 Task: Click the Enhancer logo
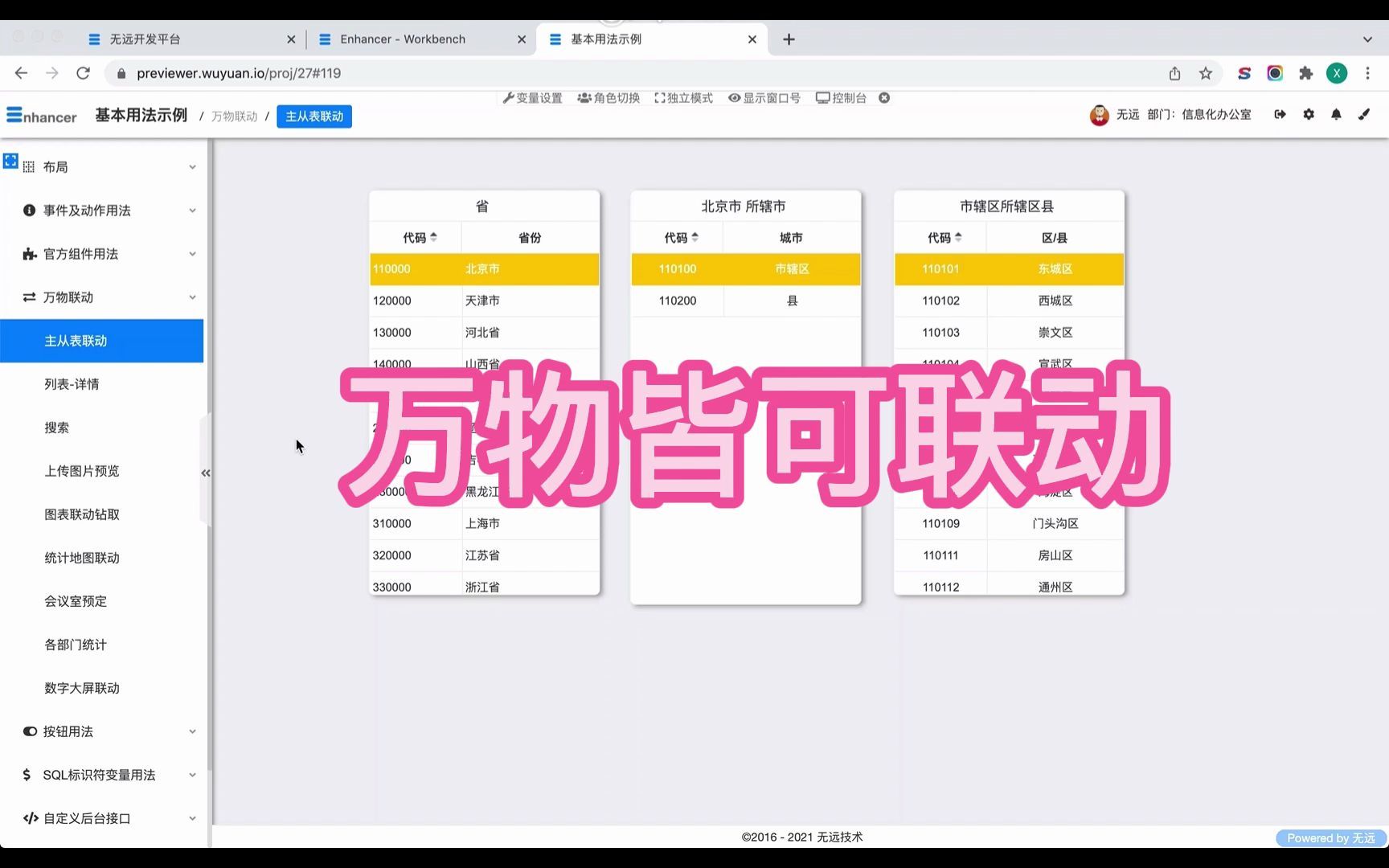point(40,115)
